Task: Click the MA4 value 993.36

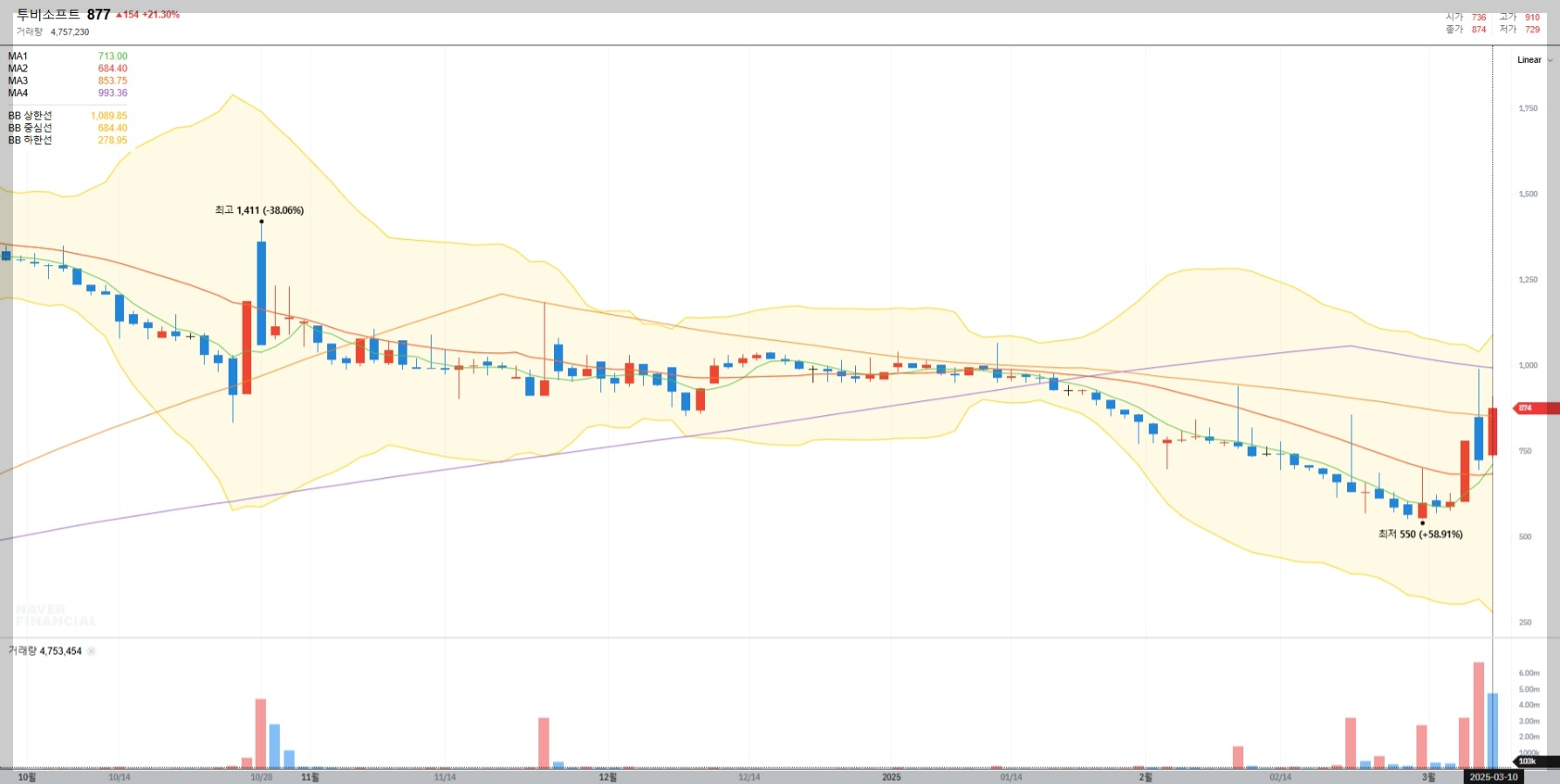Action: coord(113,93)
